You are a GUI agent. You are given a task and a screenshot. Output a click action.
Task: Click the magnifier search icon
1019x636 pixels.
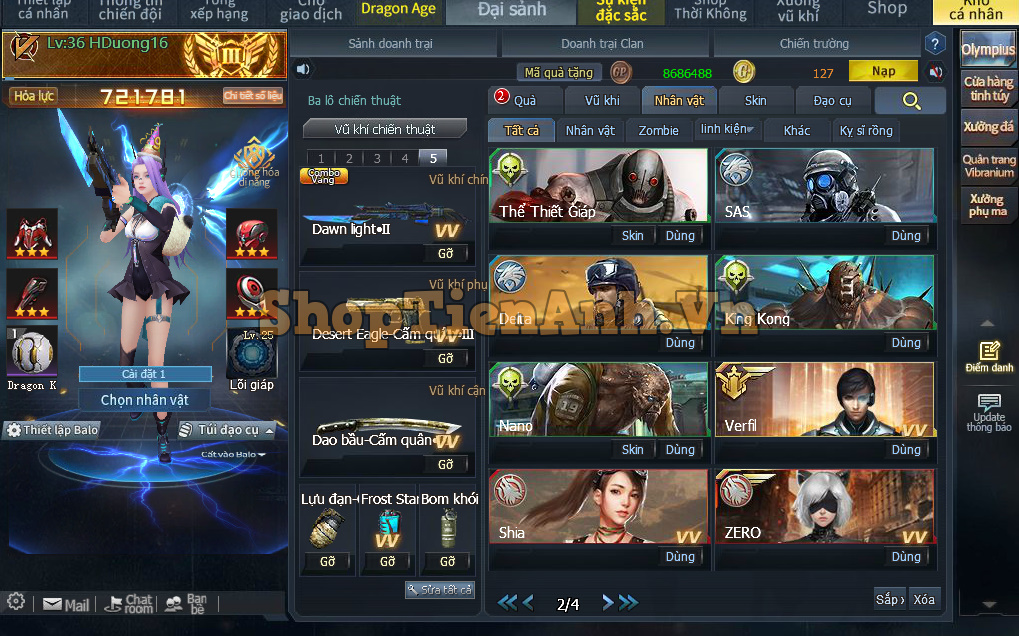point(910,101)
